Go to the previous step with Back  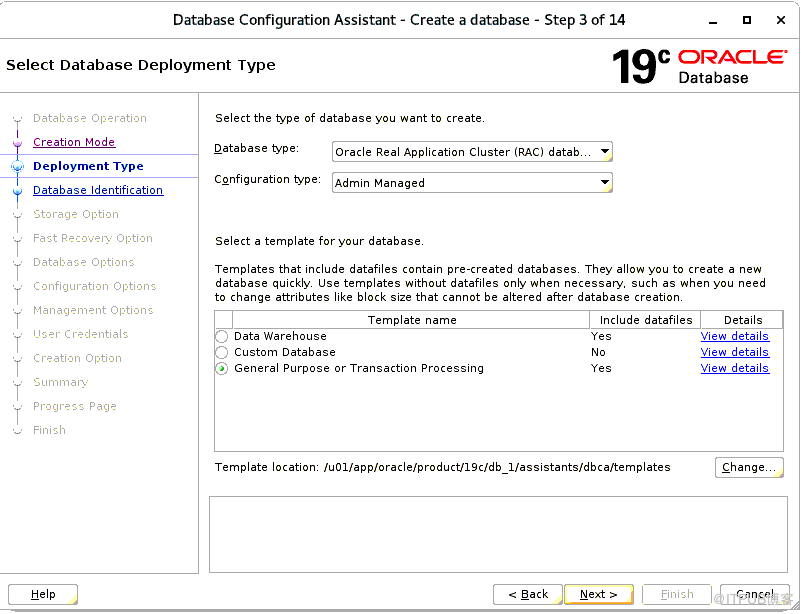click(x=527, y=594)
